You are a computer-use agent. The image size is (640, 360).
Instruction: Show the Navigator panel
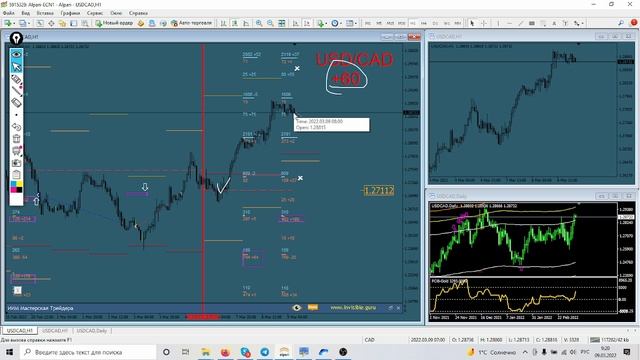pos(62,23)
